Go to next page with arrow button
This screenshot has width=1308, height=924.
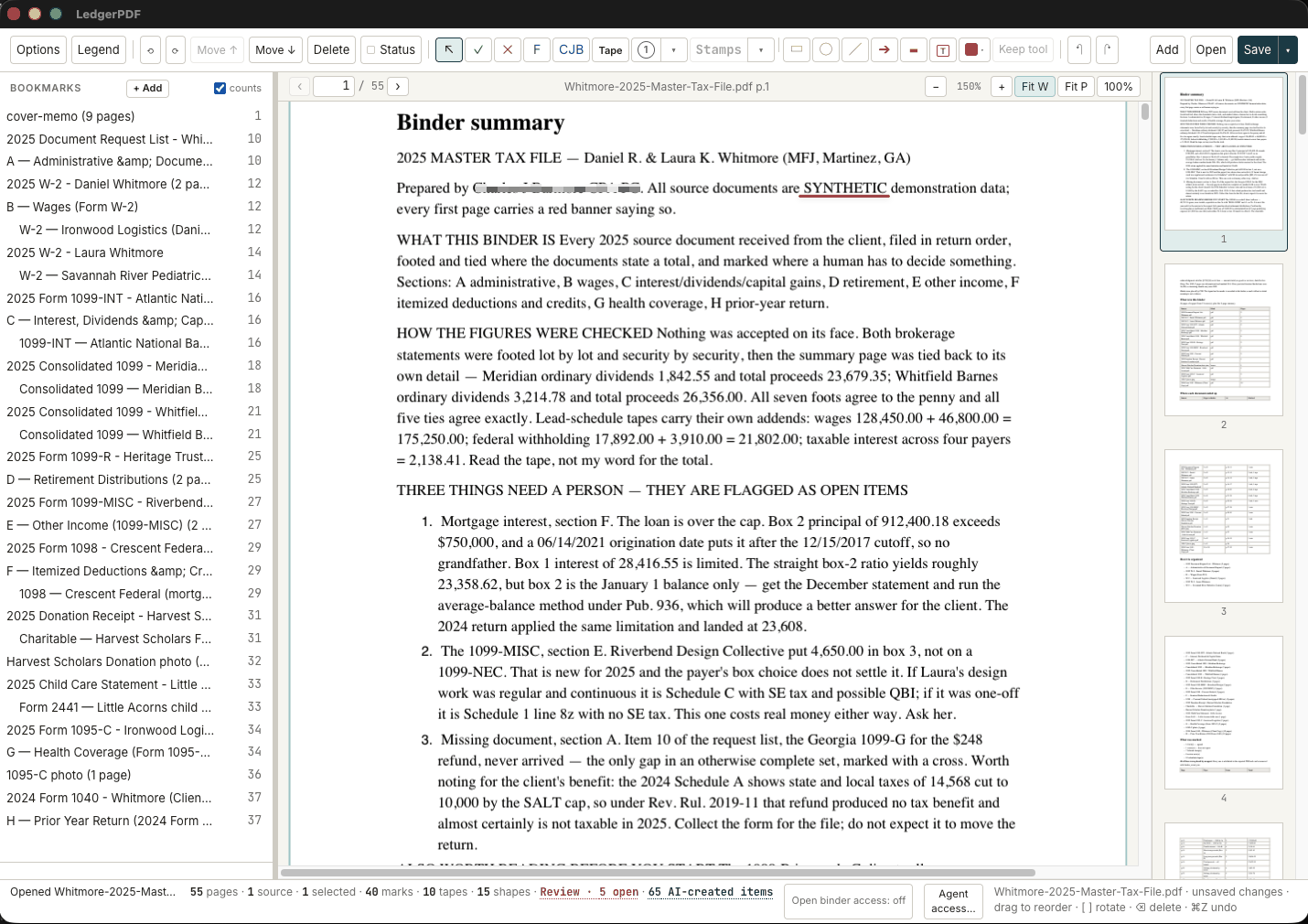click(x=398, y=86)
